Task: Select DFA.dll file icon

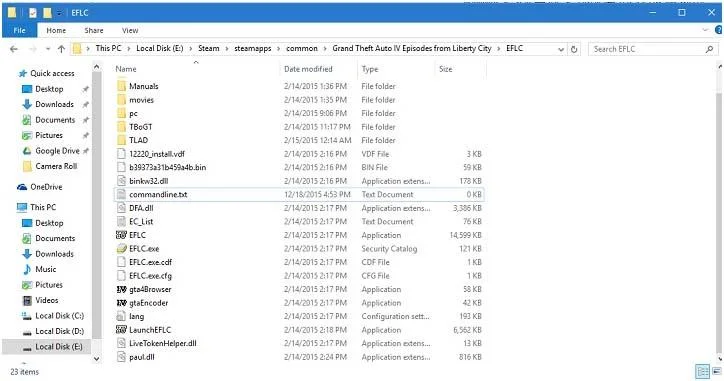Action: coord(121,208)
